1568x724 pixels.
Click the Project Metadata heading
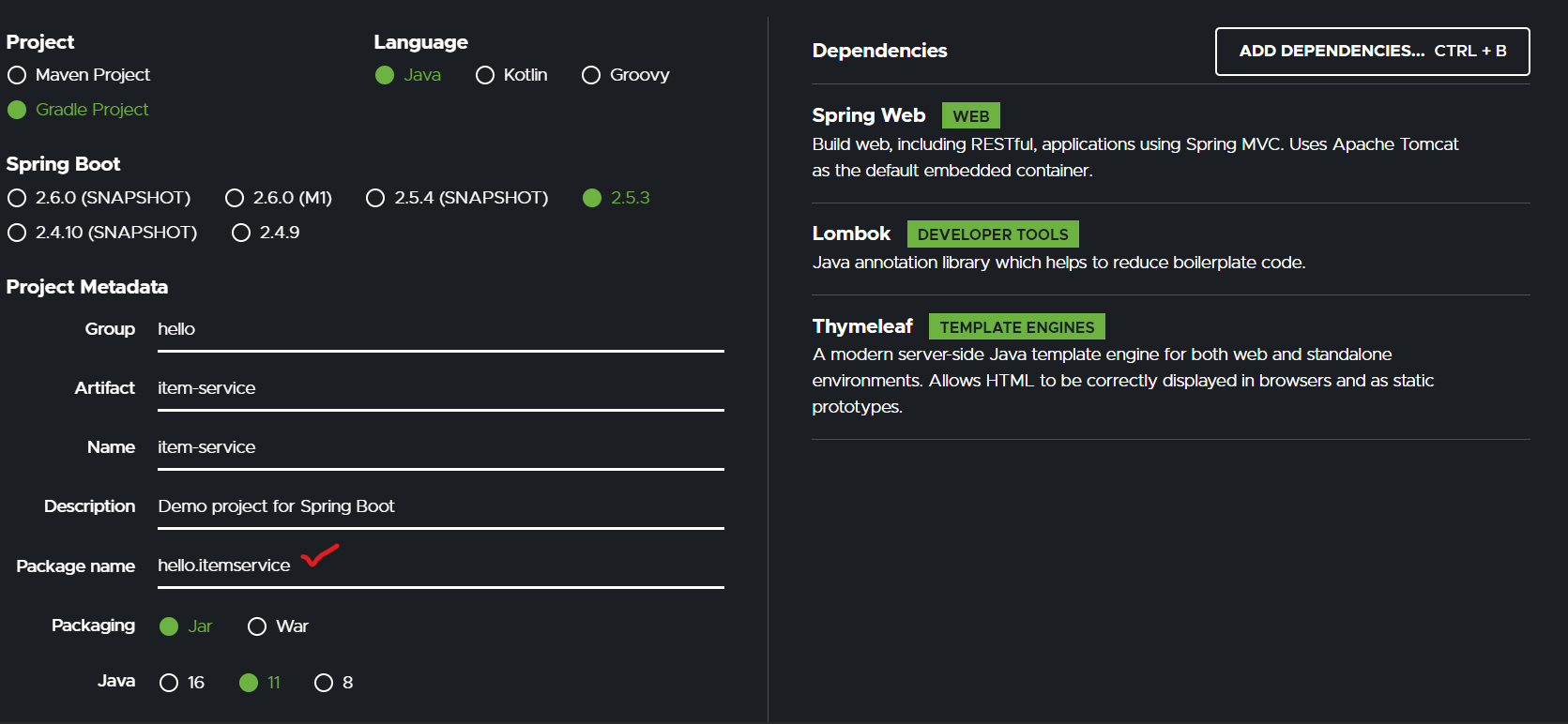click(87, 287)
